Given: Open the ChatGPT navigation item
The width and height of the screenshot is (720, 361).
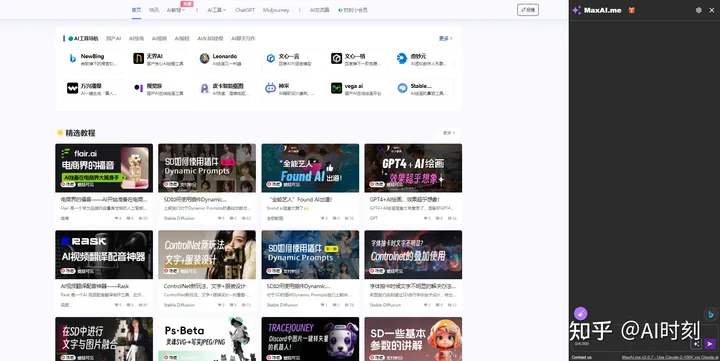Looking at the screenshot, I should pyautogui.click(x=245, y=10).
